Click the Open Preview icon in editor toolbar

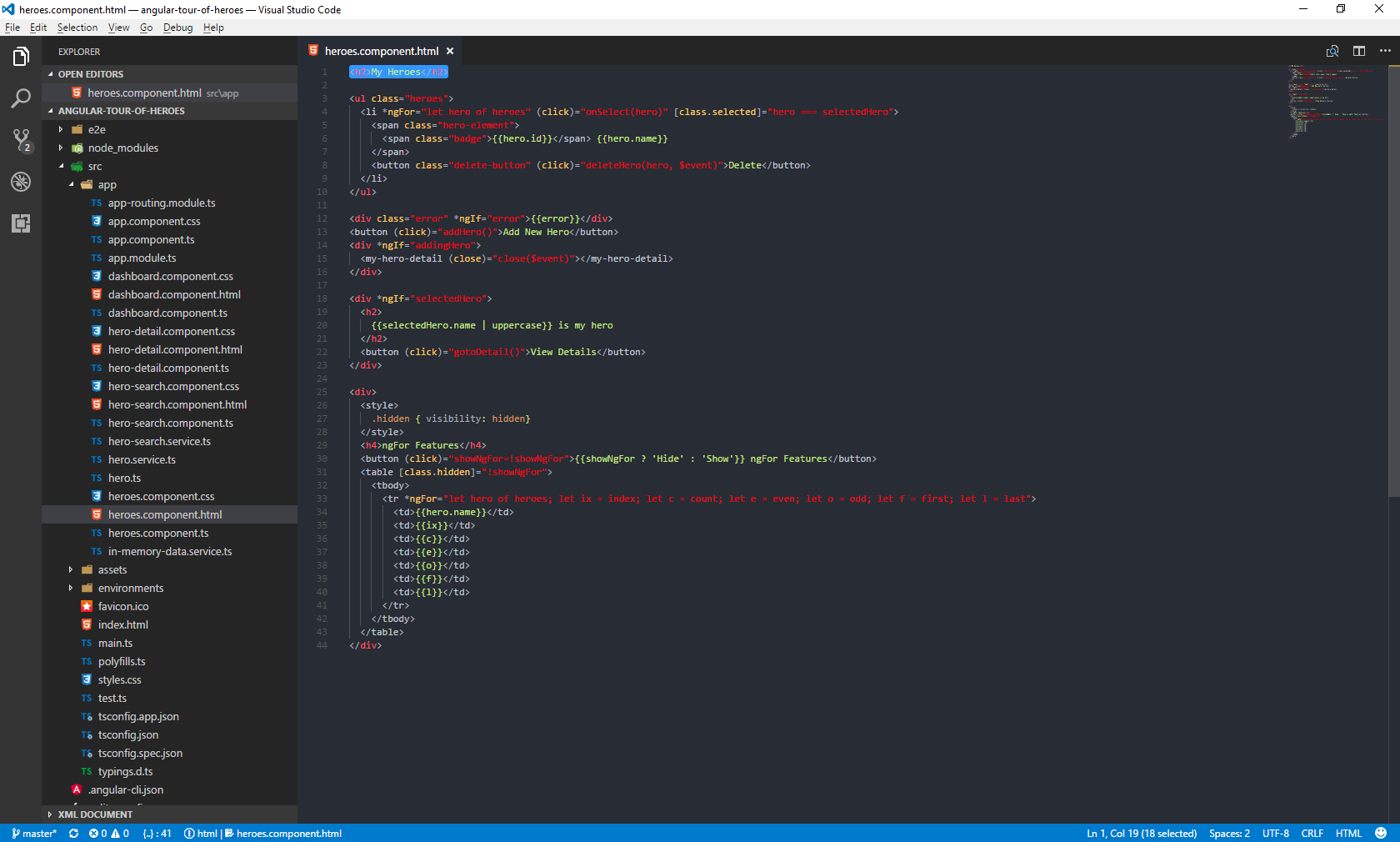pyautogui.click(x=1332, y=51)
